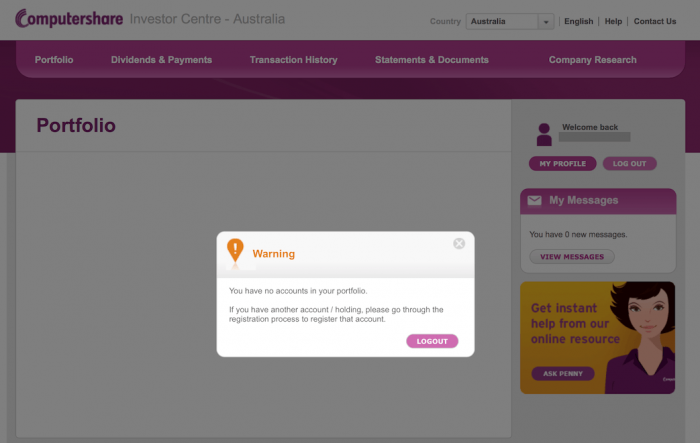Viewport: 700px width, 443px height.
Task: Click the Penny assistant banner image
Action: (x=597, y=338)
